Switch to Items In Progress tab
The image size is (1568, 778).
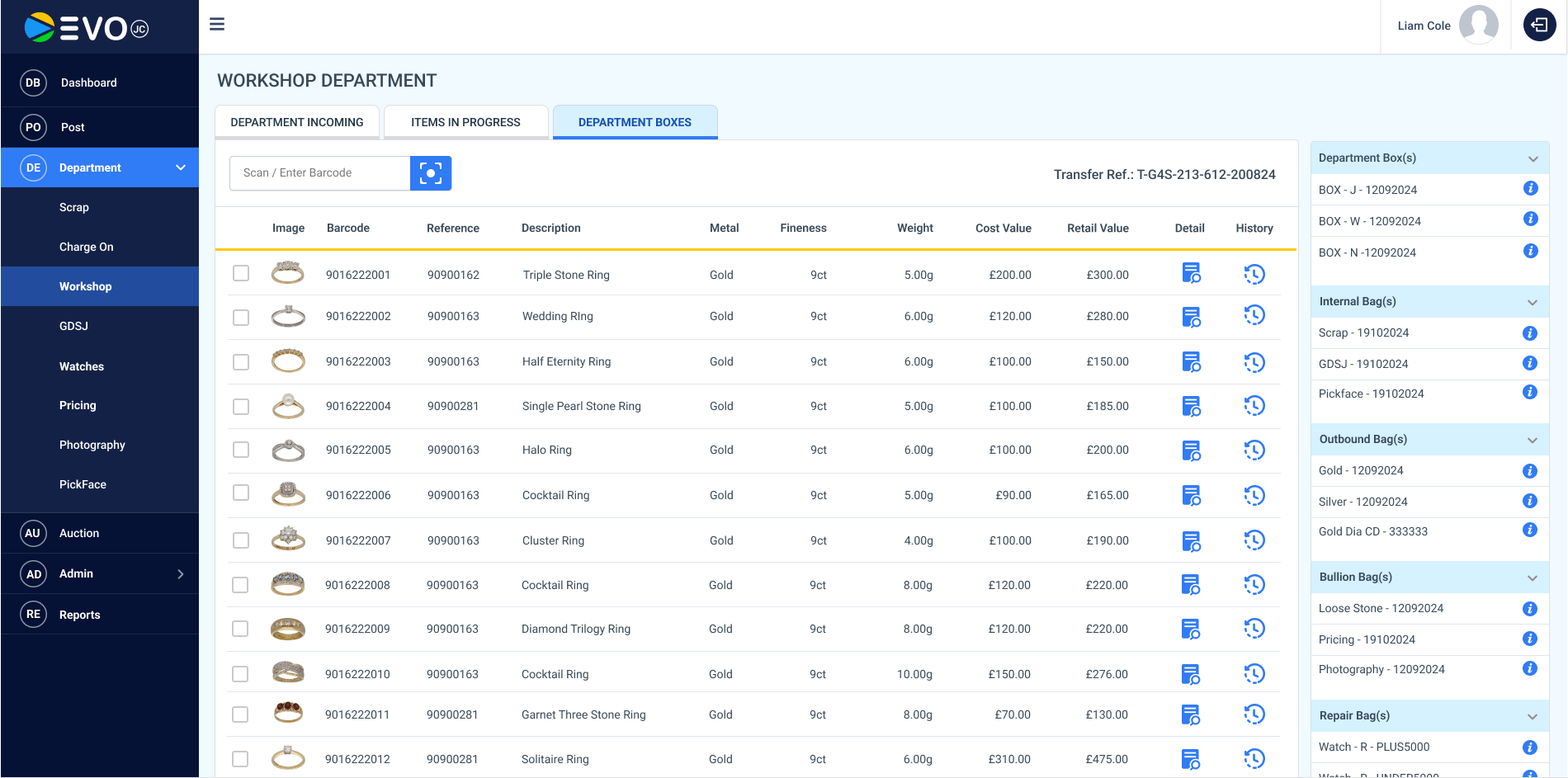click(465, 122)
